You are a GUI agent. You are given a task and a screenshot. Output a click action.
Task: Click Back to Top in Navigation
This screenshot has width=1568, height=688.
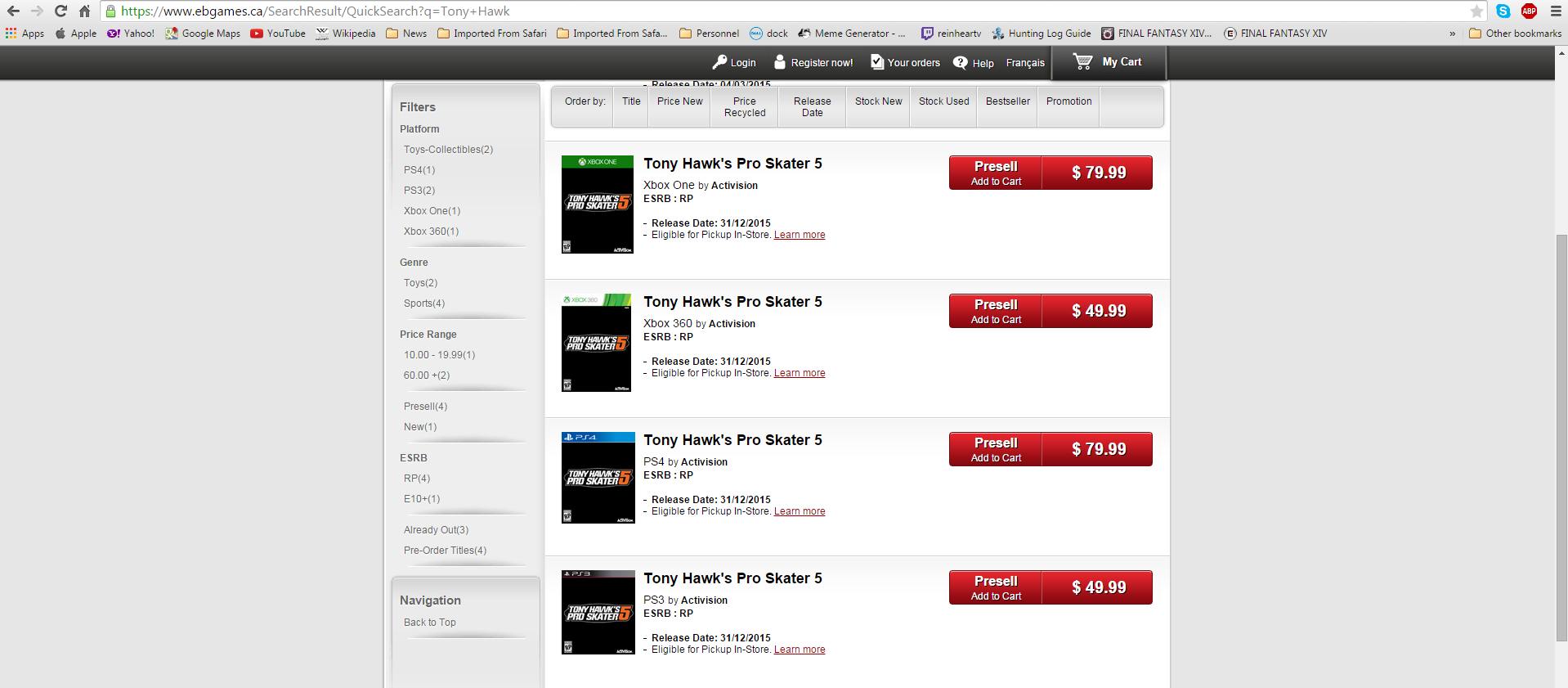[430, 623]
